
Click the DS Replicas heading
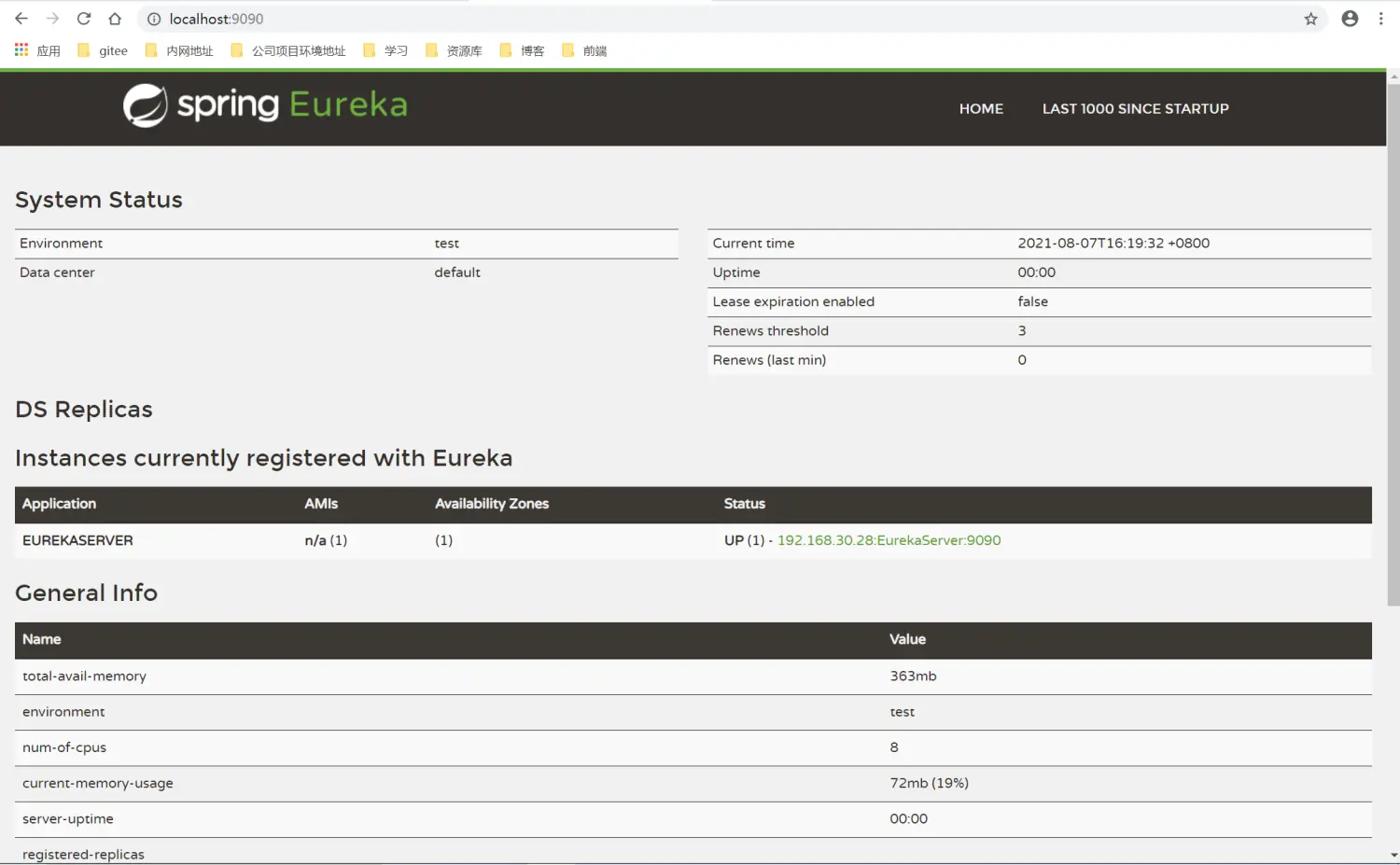(x=84, y=410)
